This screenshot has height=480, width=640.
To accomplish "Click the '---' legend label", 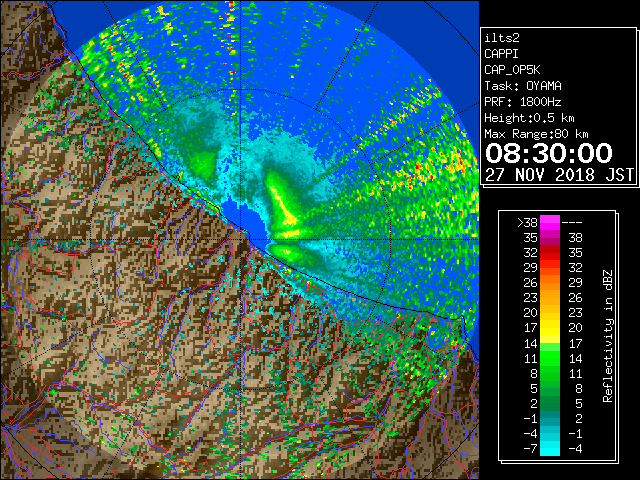I will 572,222.
